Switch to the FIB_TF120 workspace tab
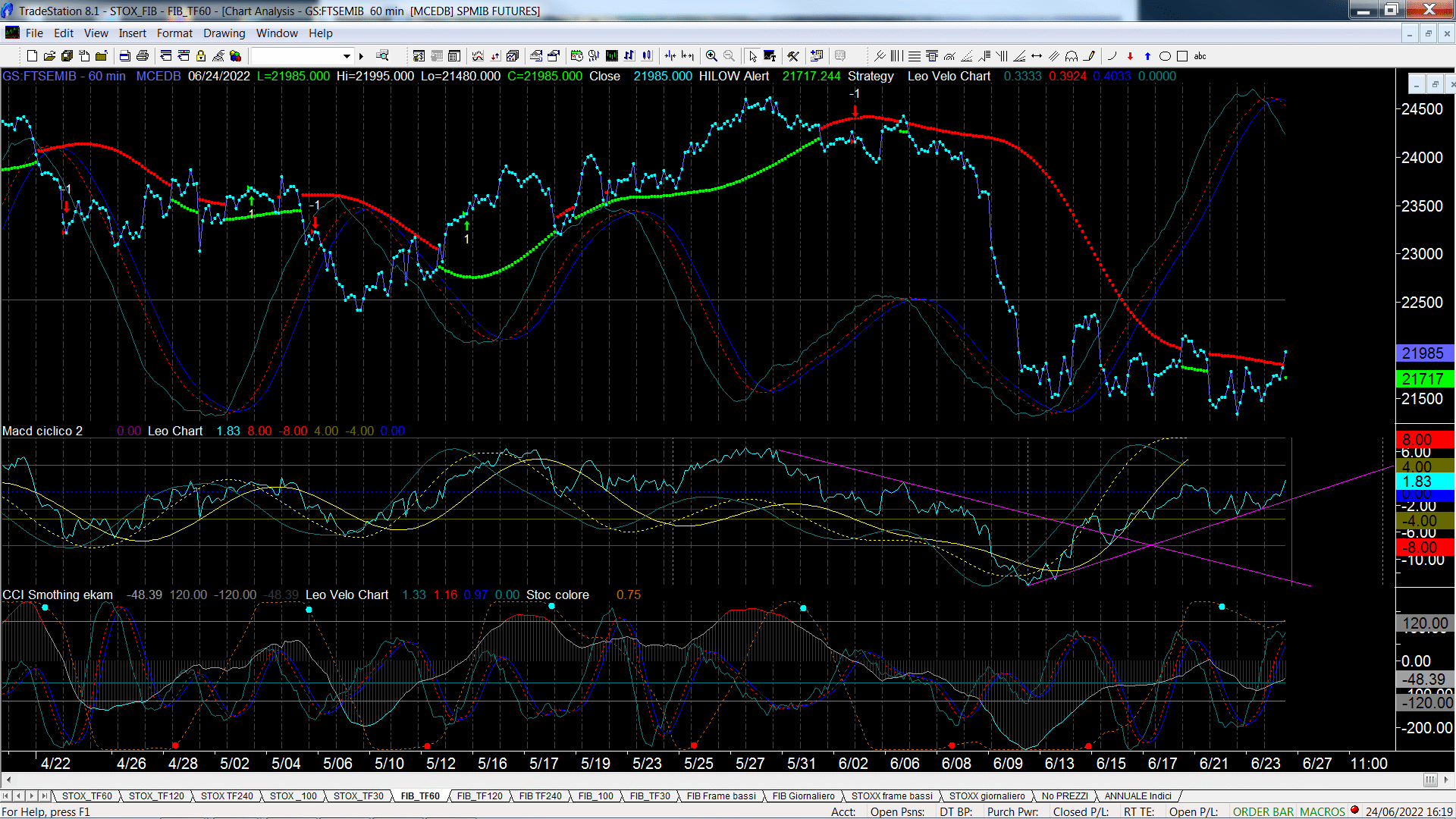1456x819 pixels. point(479,795)
